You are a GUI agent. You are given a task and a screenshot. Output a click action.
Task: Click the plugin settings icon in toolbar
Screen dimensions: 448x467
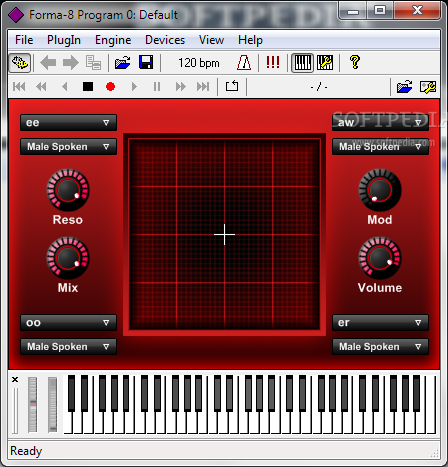coord(20,63)
